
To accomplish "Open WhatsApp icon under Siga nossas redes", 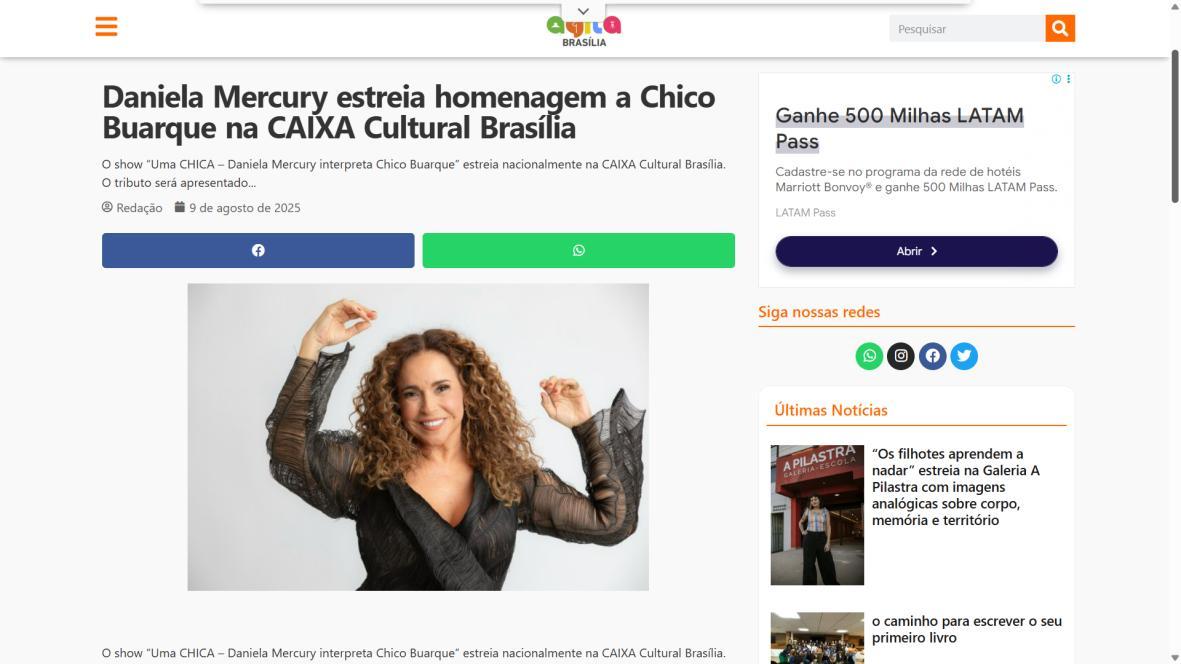I will coord(869,356).
